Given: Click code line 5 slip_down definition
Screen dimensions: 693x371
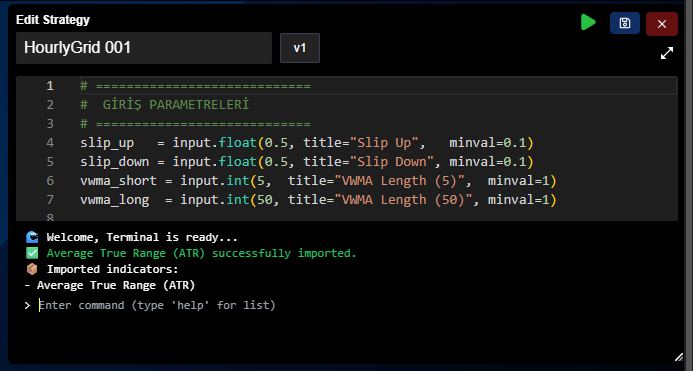Looking at the screenshot, I should click(x=307, y=162).
